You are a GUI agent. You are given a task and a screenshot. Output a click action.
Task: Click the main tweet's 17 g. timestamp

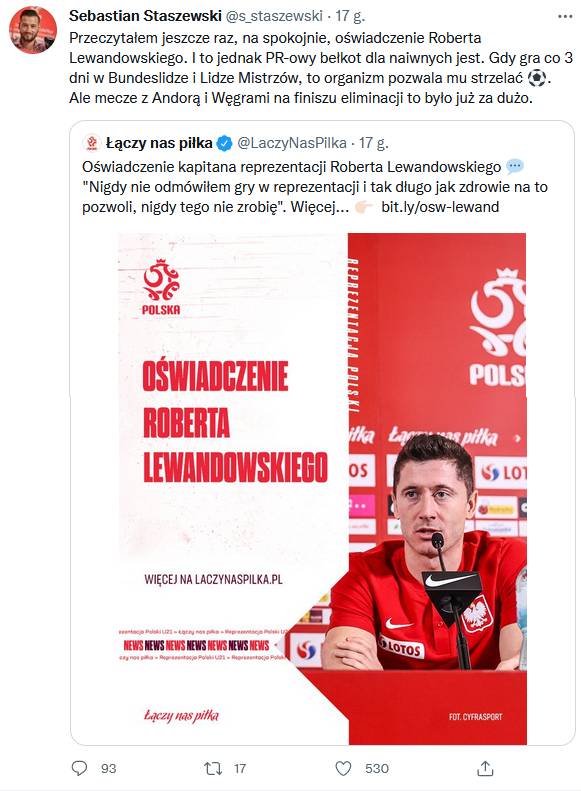pos(350,16)
